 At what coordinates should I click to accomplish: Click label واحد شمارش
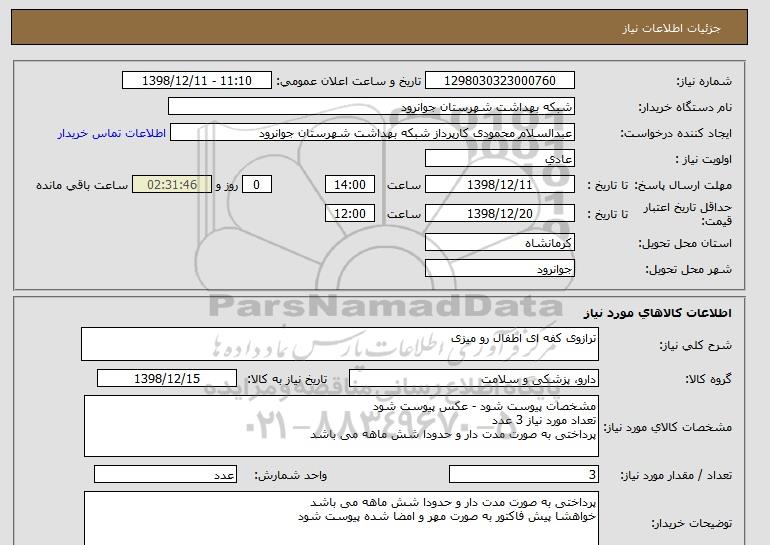click(290, 475)
